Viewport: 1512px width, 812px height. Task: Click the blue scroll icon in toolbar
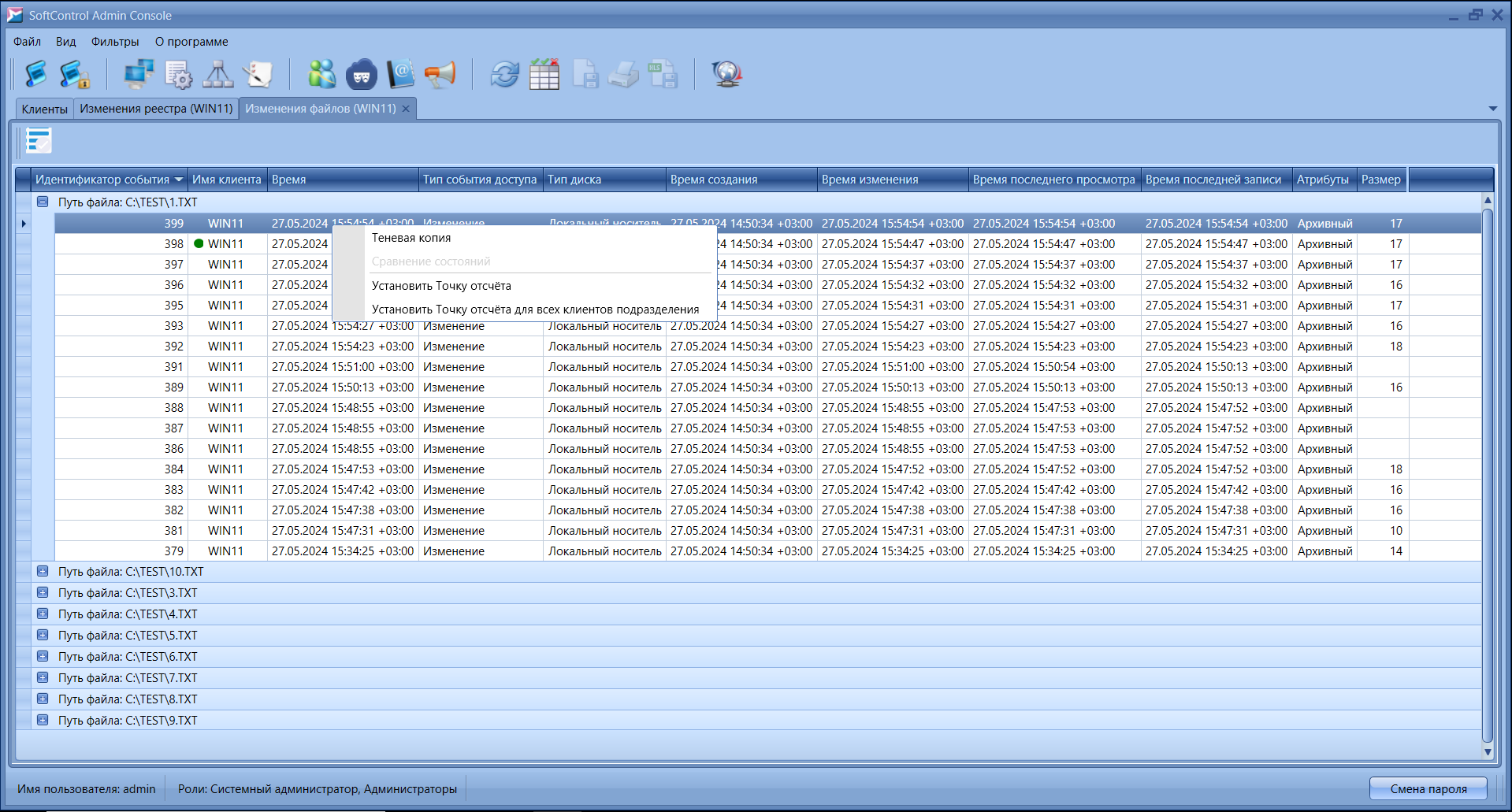[35, 74]
